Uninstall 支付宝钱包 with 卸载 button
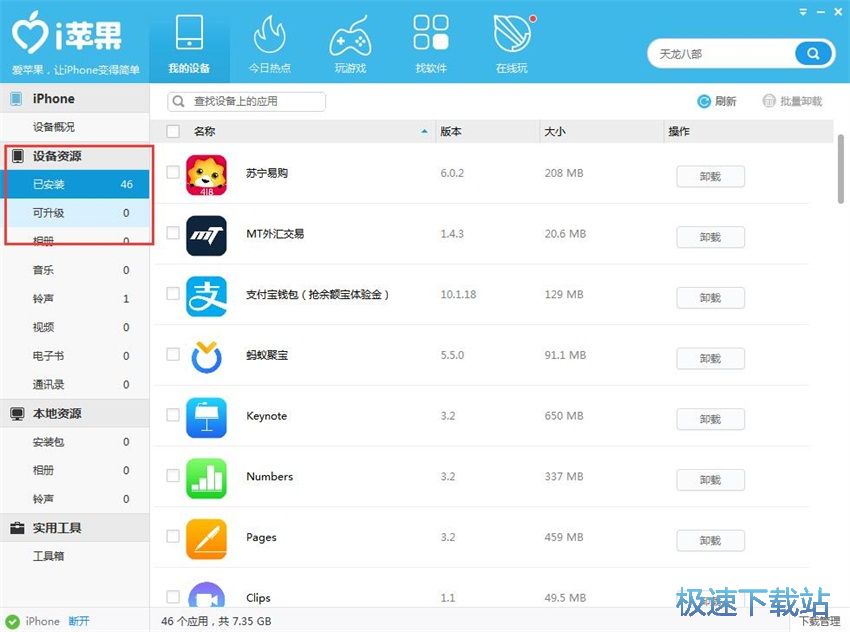 tap(710, 298)
